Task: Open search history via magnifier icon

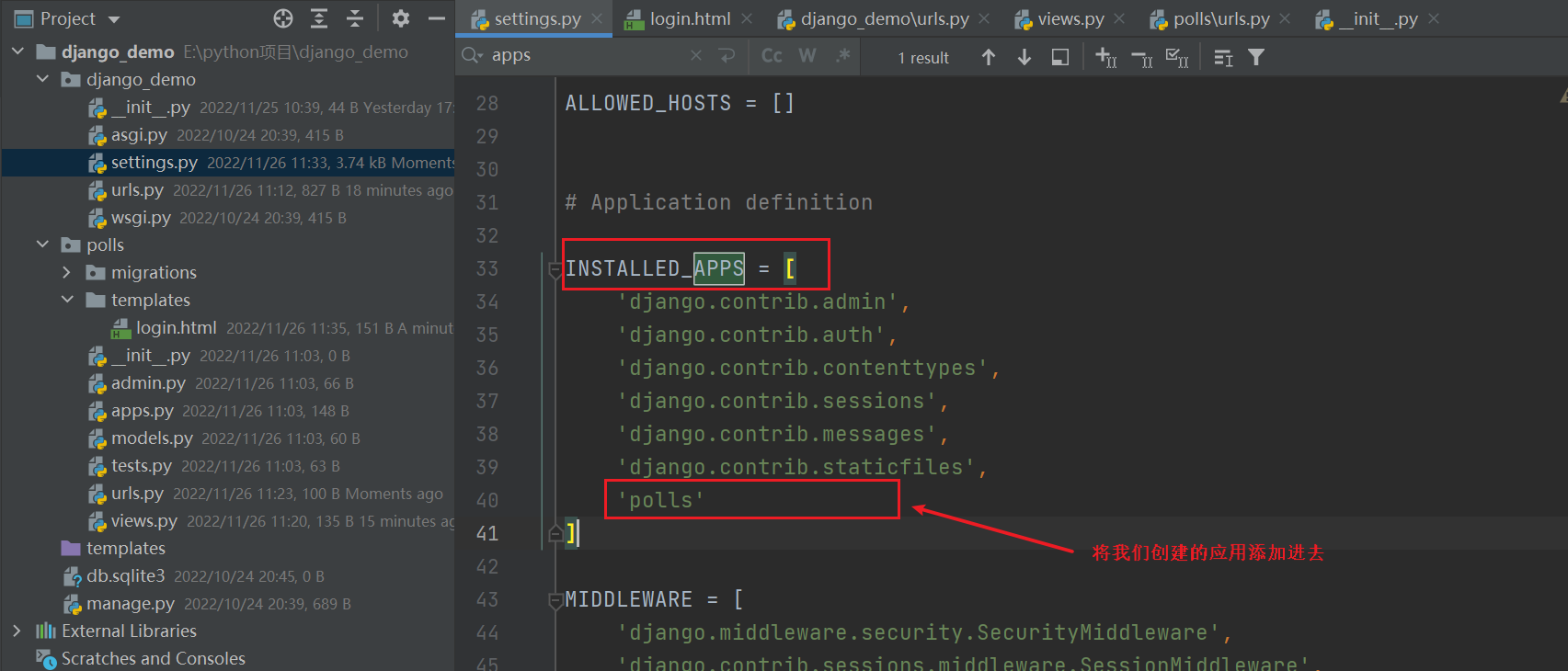Action: tap(472, 56)
